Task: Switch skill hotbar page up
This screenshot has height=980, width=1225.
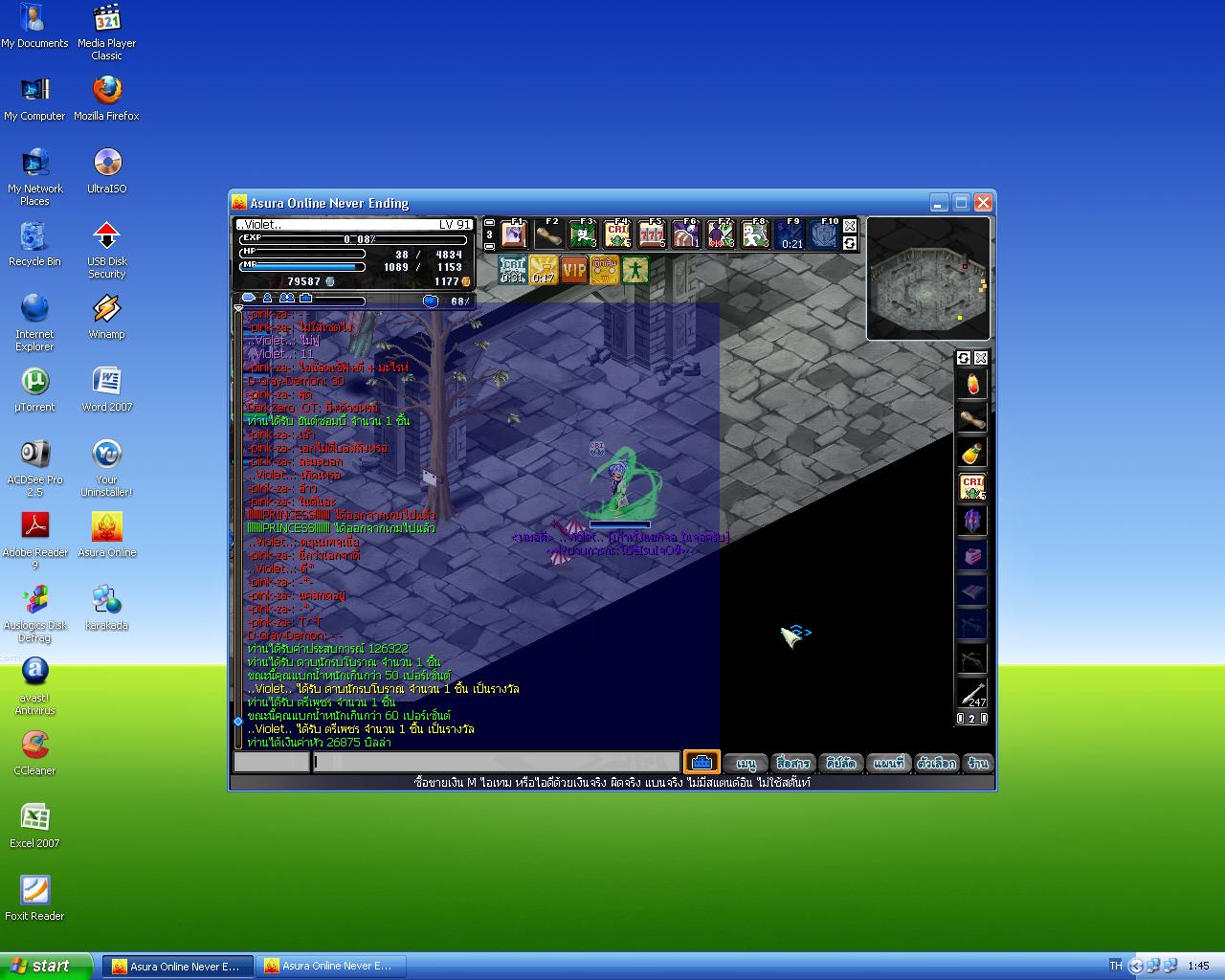Action: (490, 223)
